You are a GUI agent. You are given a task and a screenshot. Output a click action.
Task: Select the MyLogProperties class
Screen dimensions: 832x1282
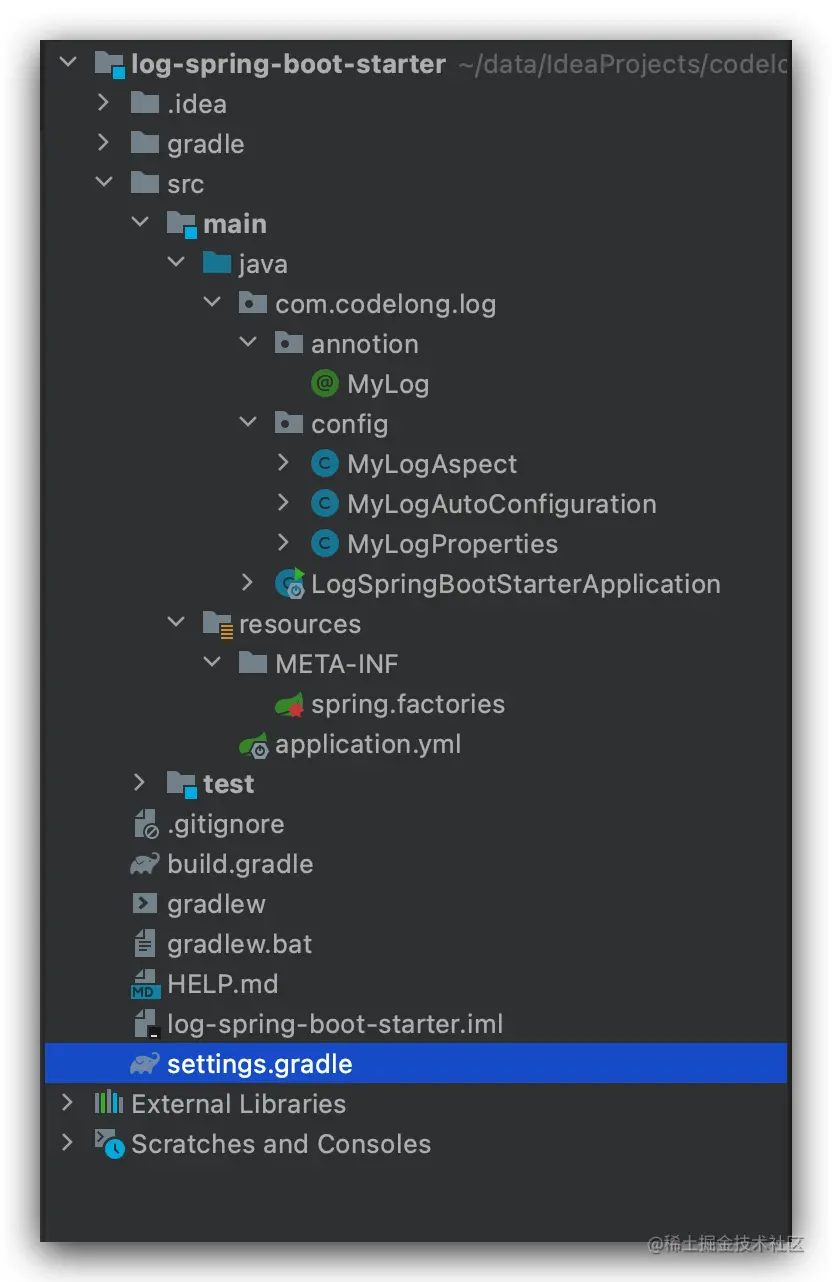tap(452, 543)
